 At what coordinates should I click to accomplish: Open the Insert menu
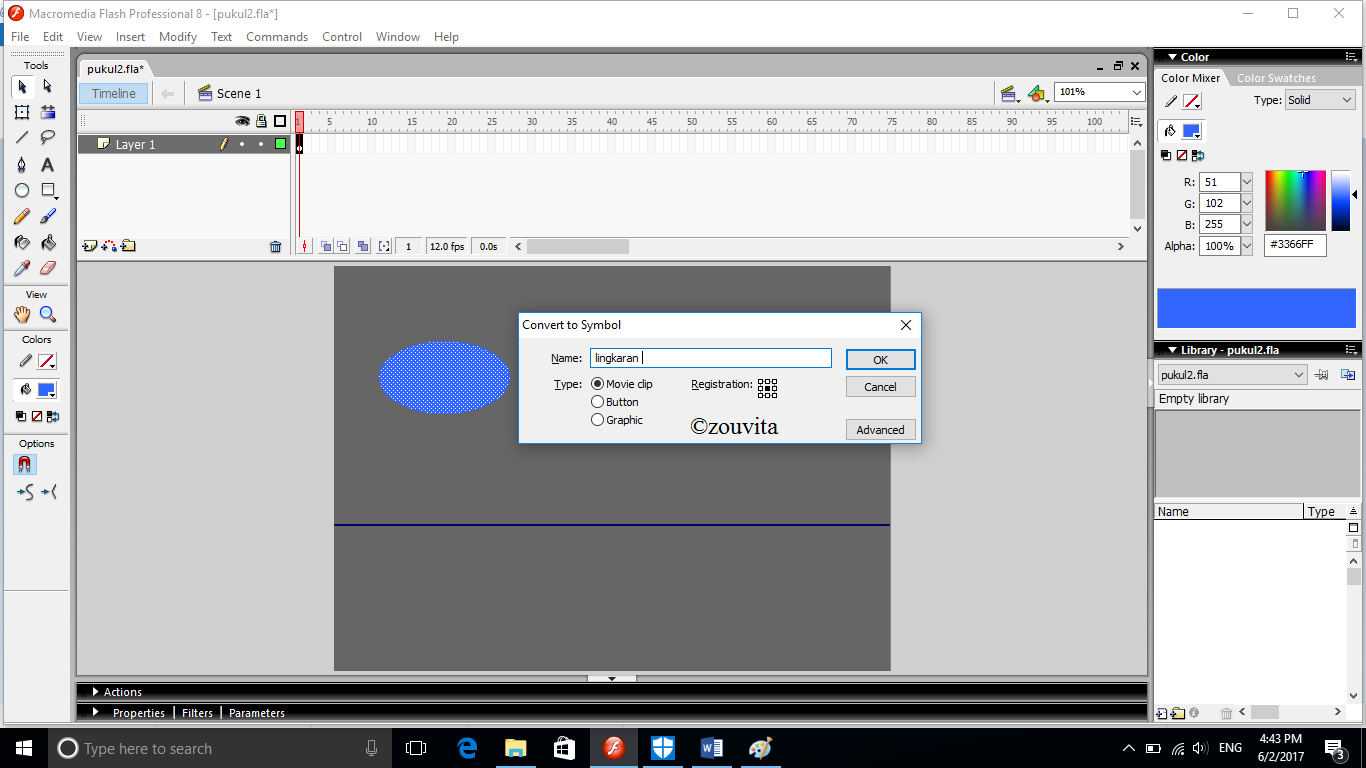click(130, 37)
